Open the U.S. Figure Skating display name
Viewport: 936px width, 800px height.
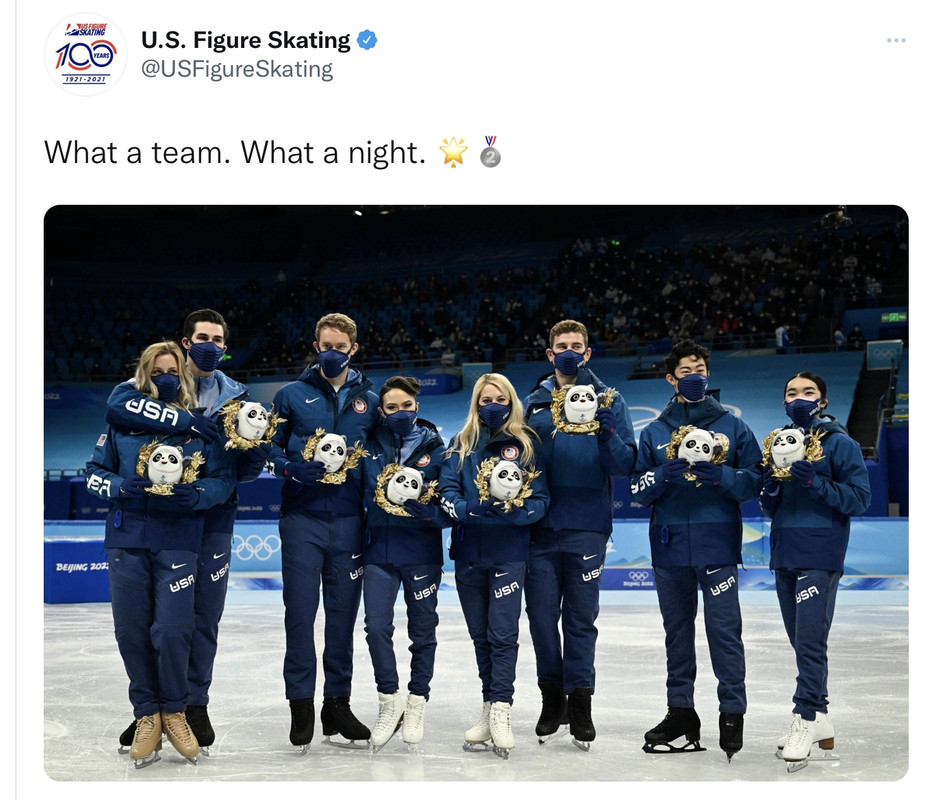coord(245,40)
